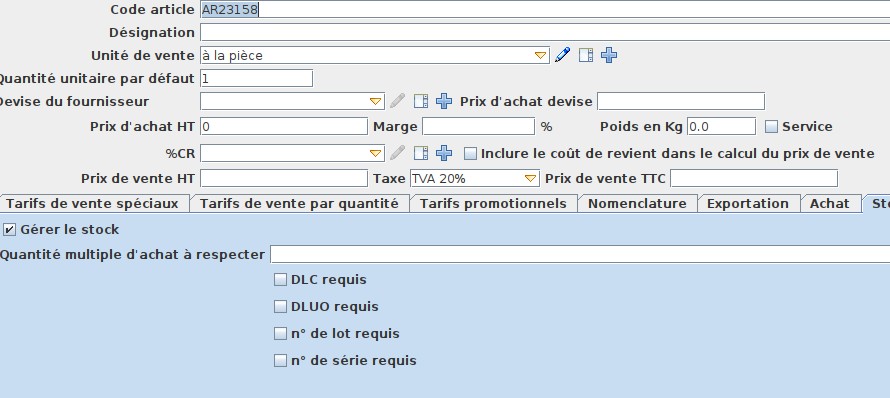Click plus icon beside Devise du fournisseur
890x398 pixels.
point(444,102)
